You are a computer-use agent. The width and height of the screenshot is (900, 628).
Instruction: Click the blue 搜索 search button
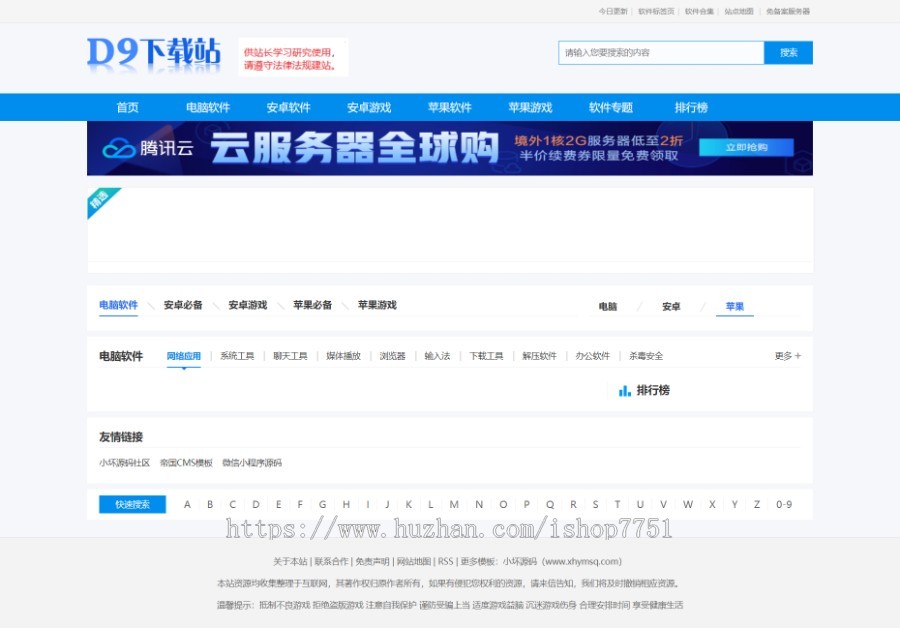point(788,53)
